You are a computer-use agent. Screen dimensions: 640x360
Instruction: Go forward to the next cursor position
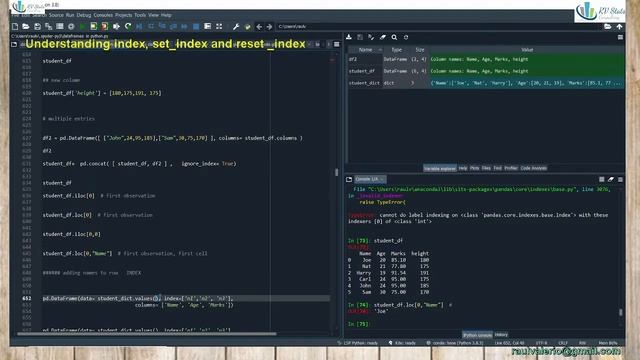click(269, 27)
